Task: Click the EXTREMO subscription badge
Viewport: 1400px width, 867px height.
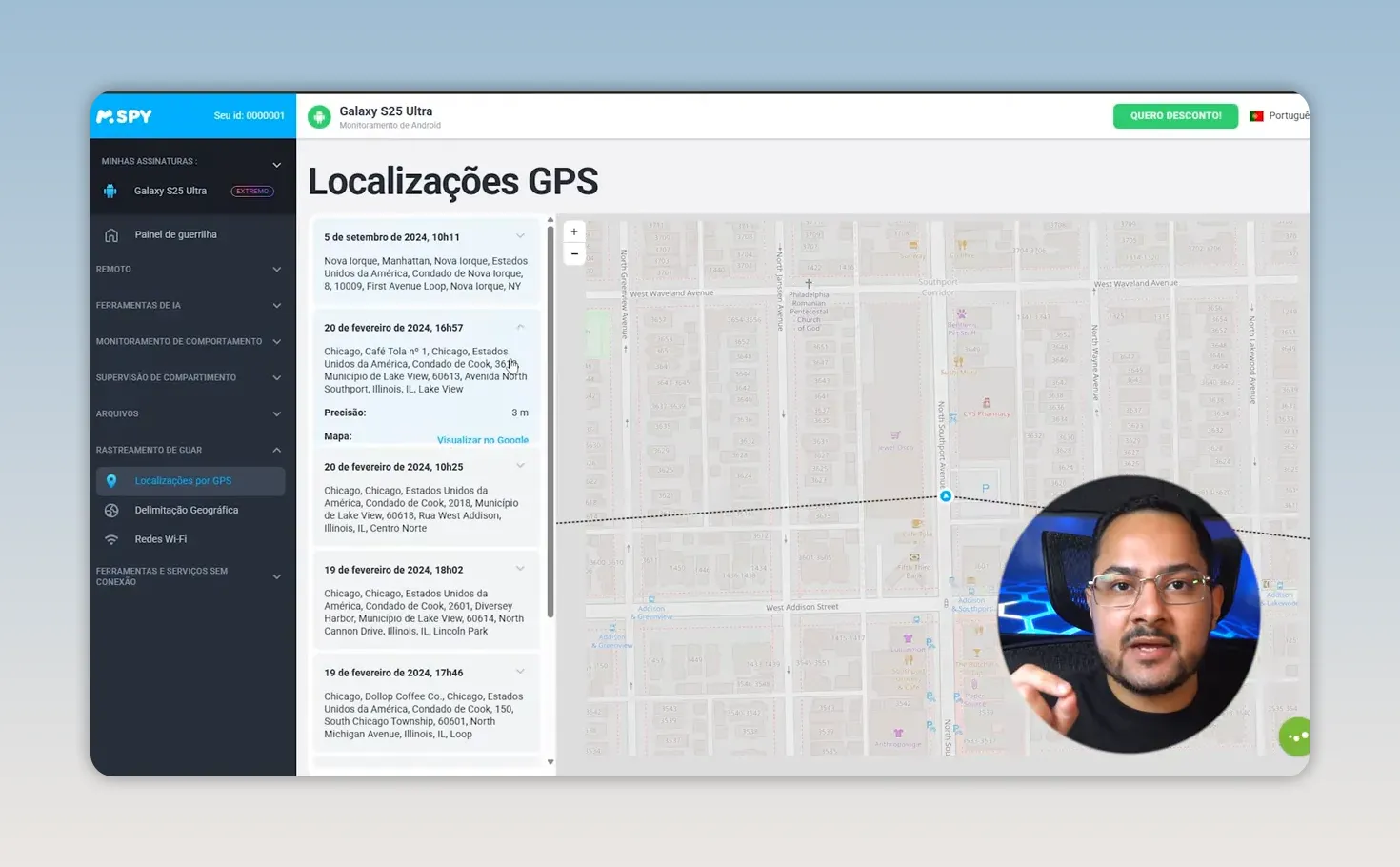Action: [252, 191]
